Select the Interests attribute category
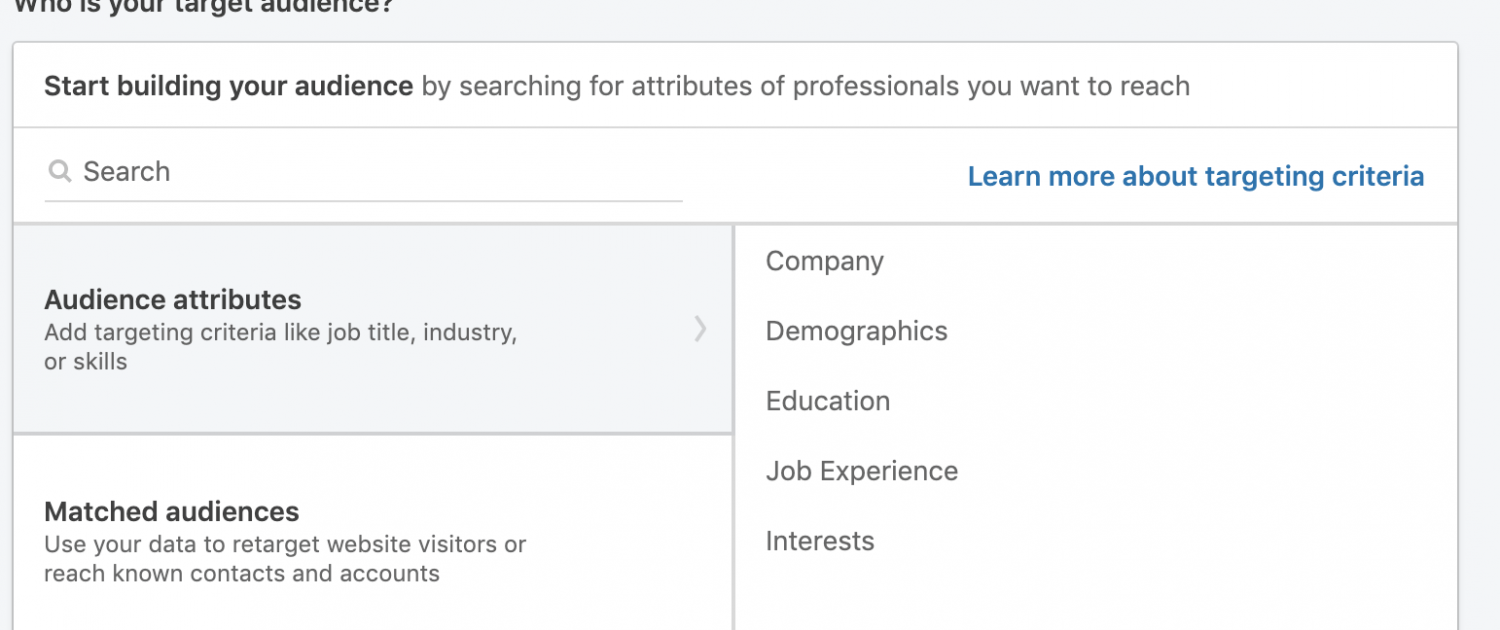1500x630 pixels. [820, 541]
